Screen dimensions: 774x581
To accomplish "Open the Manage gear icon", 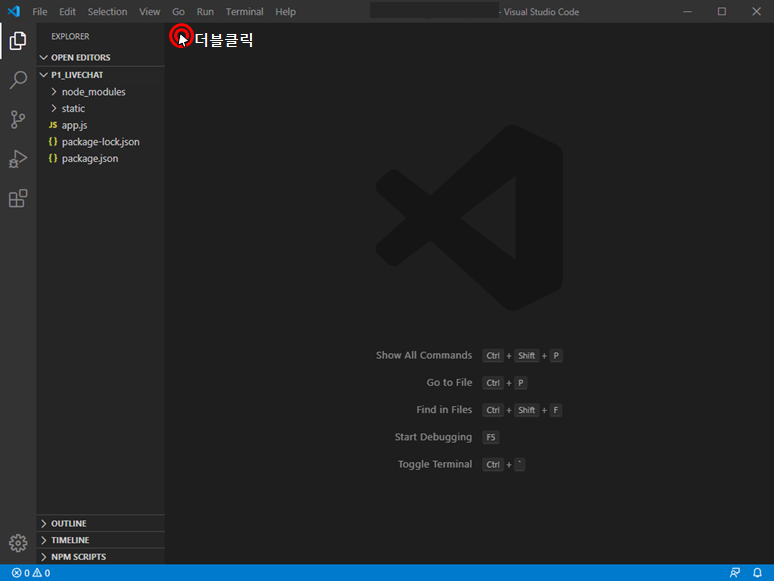I will (18, 543).
